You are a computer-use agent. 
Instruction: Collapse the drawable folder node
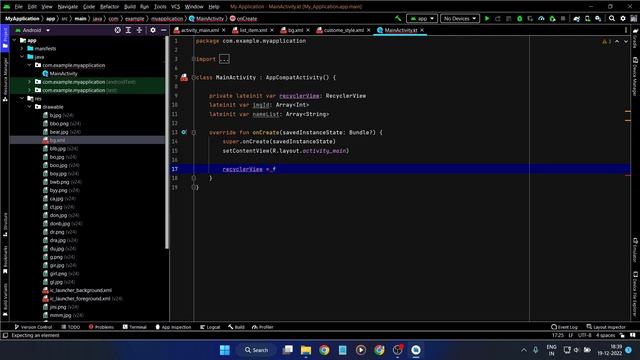point(29,107)
